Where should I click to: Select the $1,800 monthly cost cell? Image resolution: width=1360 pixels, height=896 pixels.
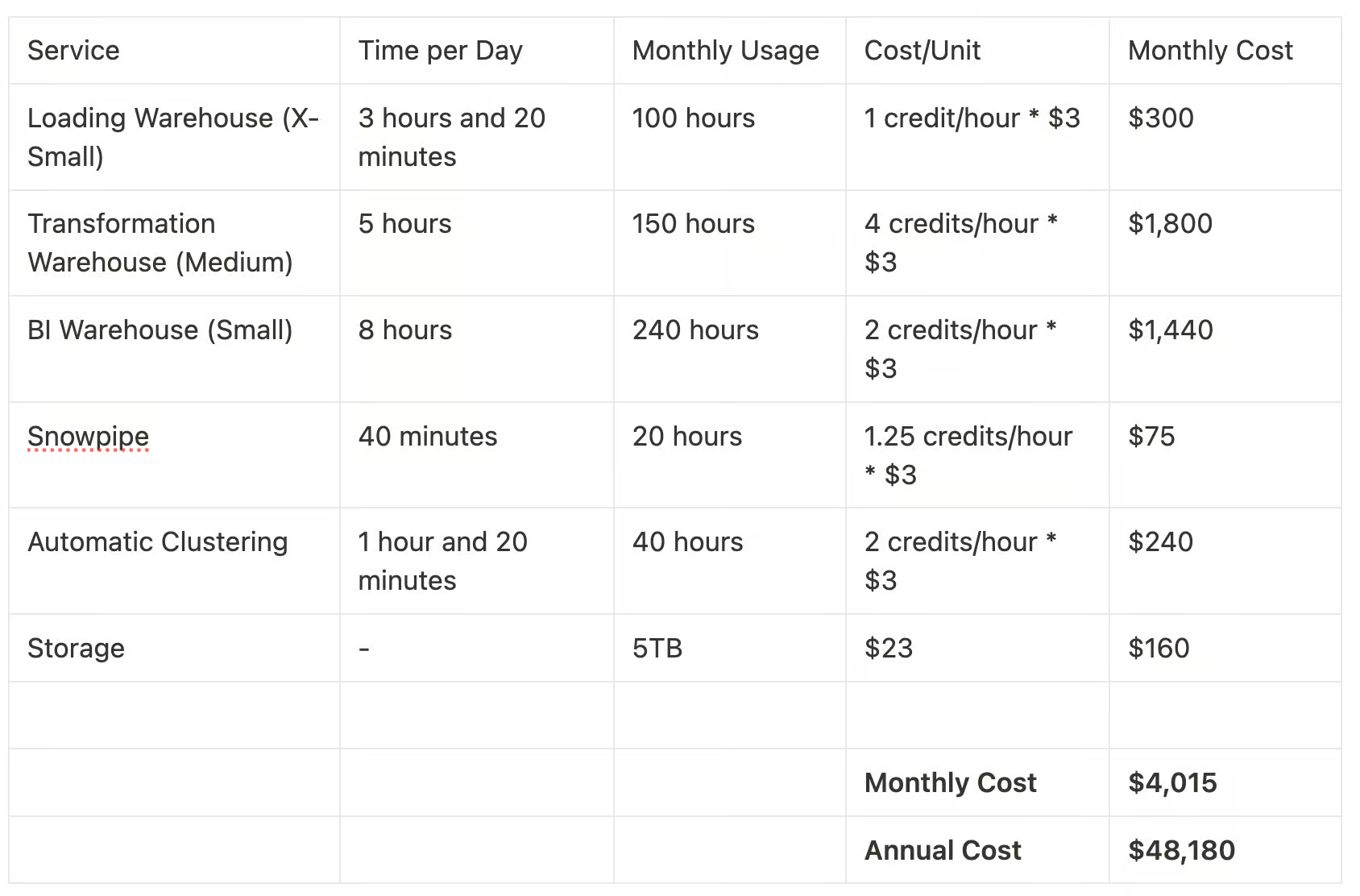click(x=1225, y=243)
